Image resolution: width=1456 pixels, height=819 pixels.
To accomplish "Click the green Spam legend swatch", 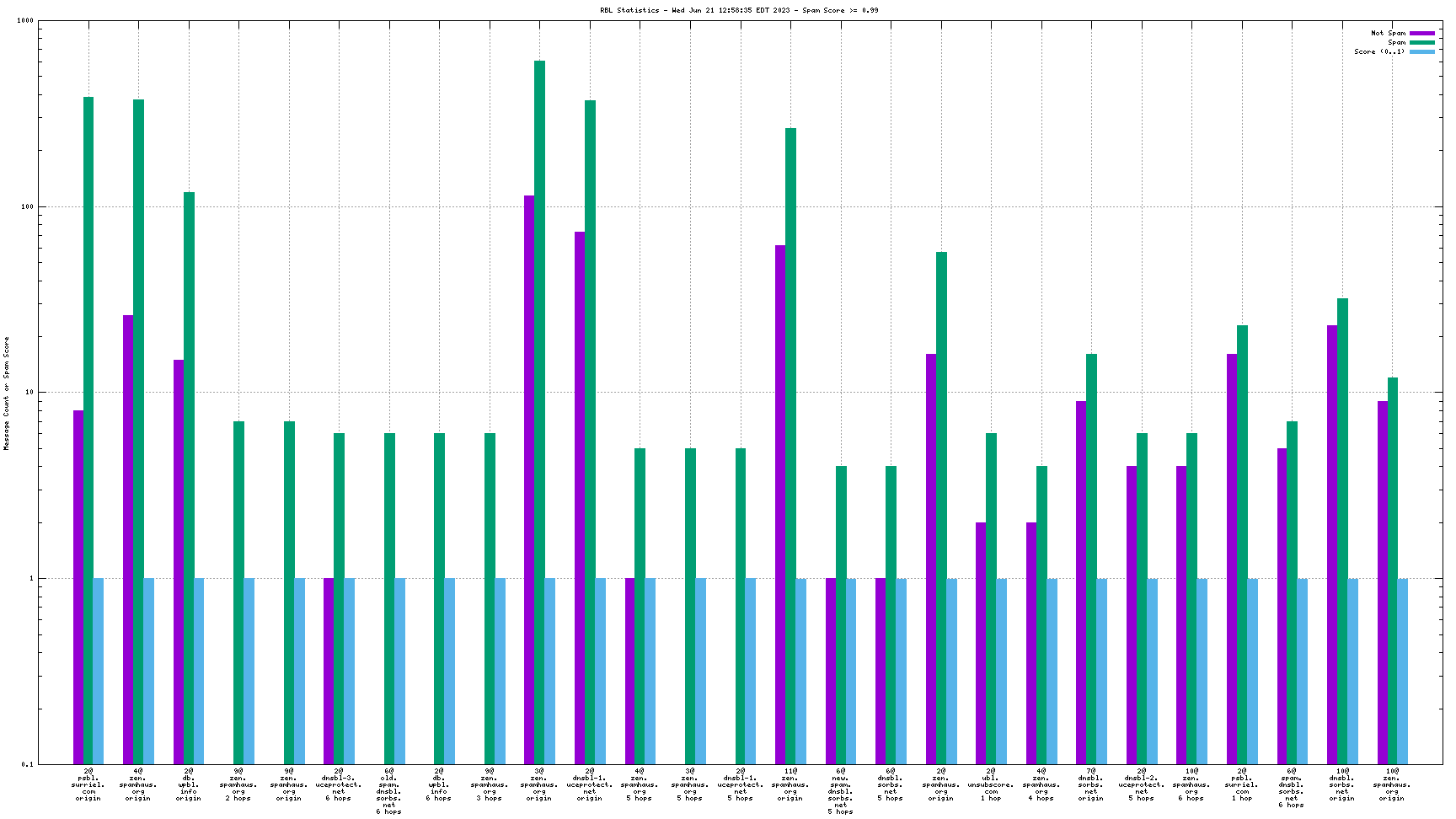I will 1422,43.
